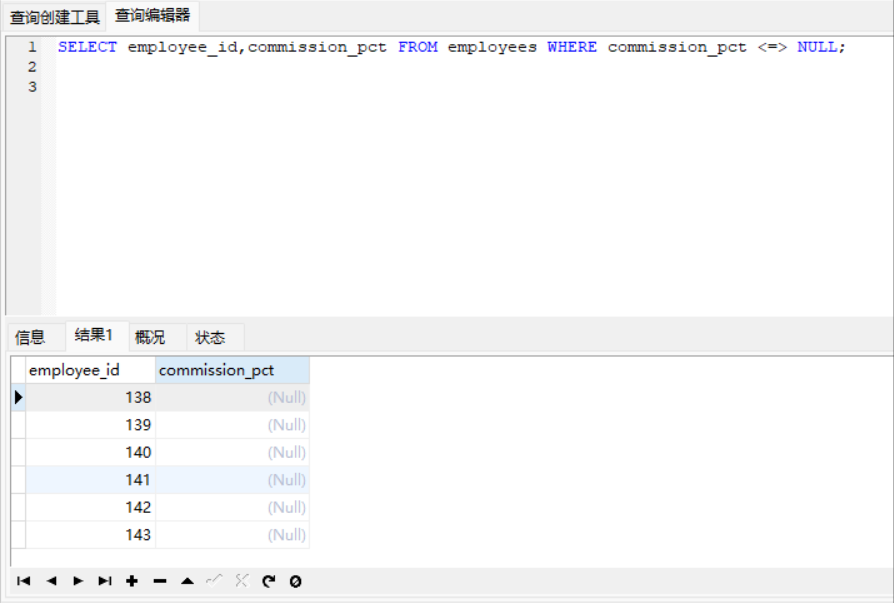Click the (Null) cell in row 139
This screenshot has height=603, width=894.
tap(233, 425)
